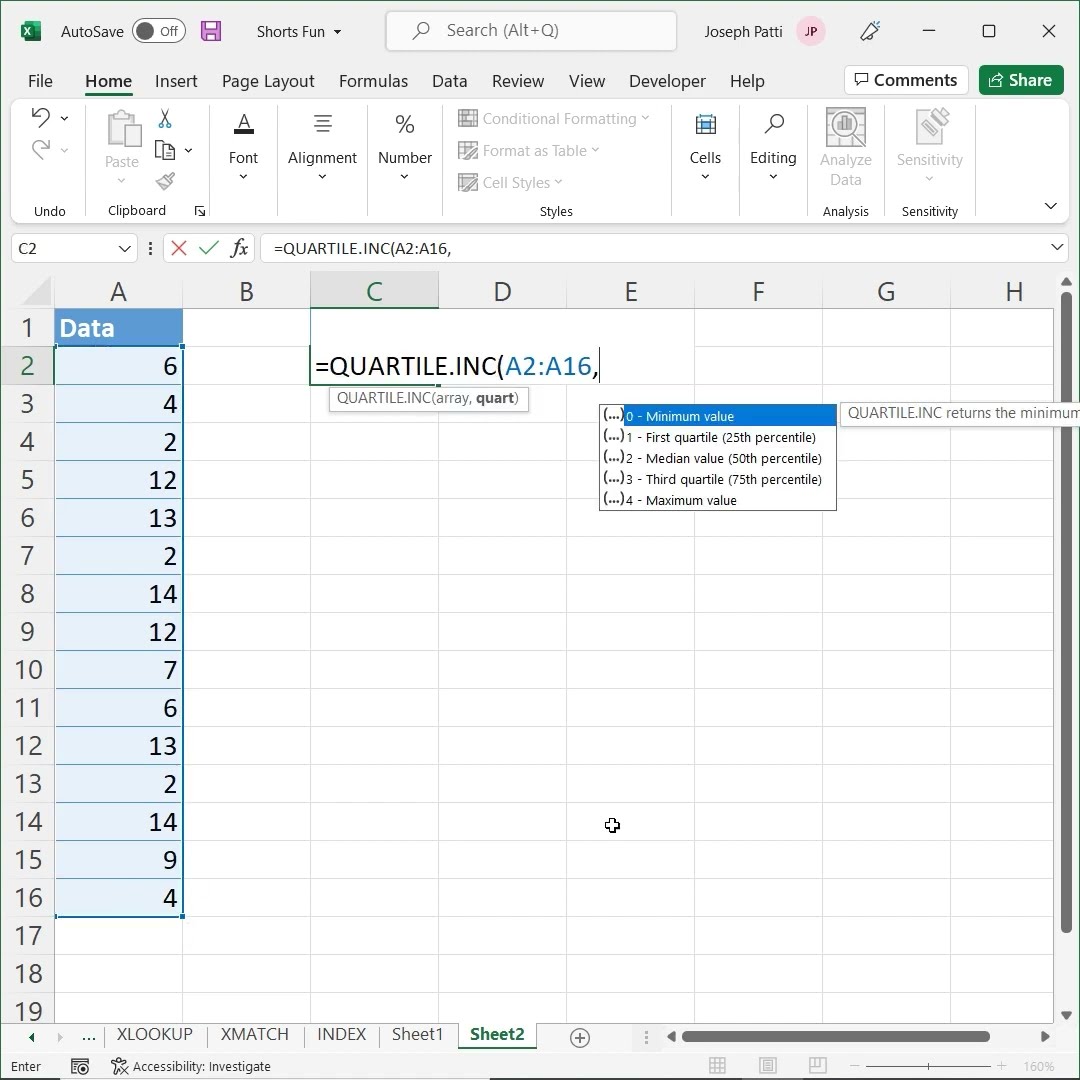Cancel the formula with red X
This screenshot has height=1080, width=1080.
pyautogui.click(x=178, y=248)
